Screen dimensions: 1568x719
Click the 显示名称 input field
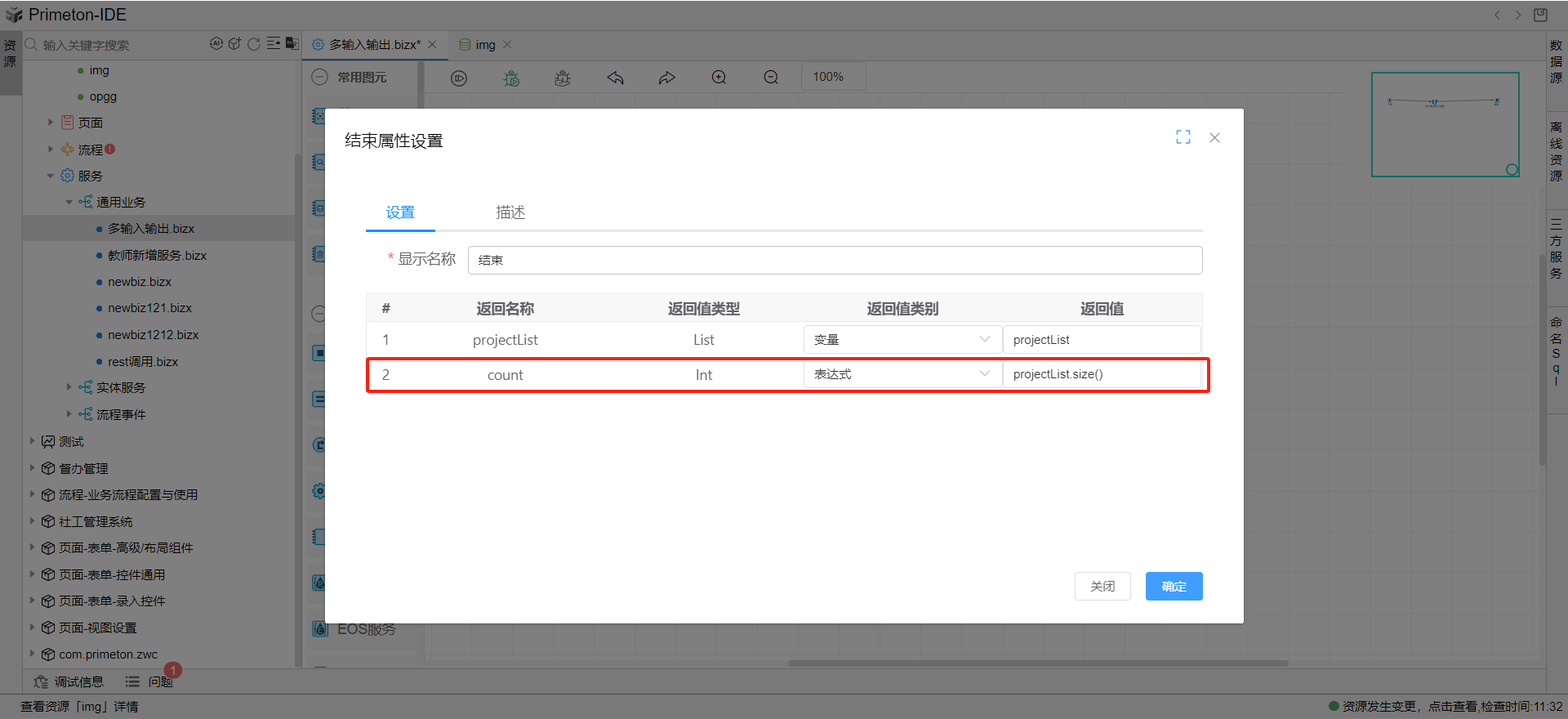pos(834,260)
